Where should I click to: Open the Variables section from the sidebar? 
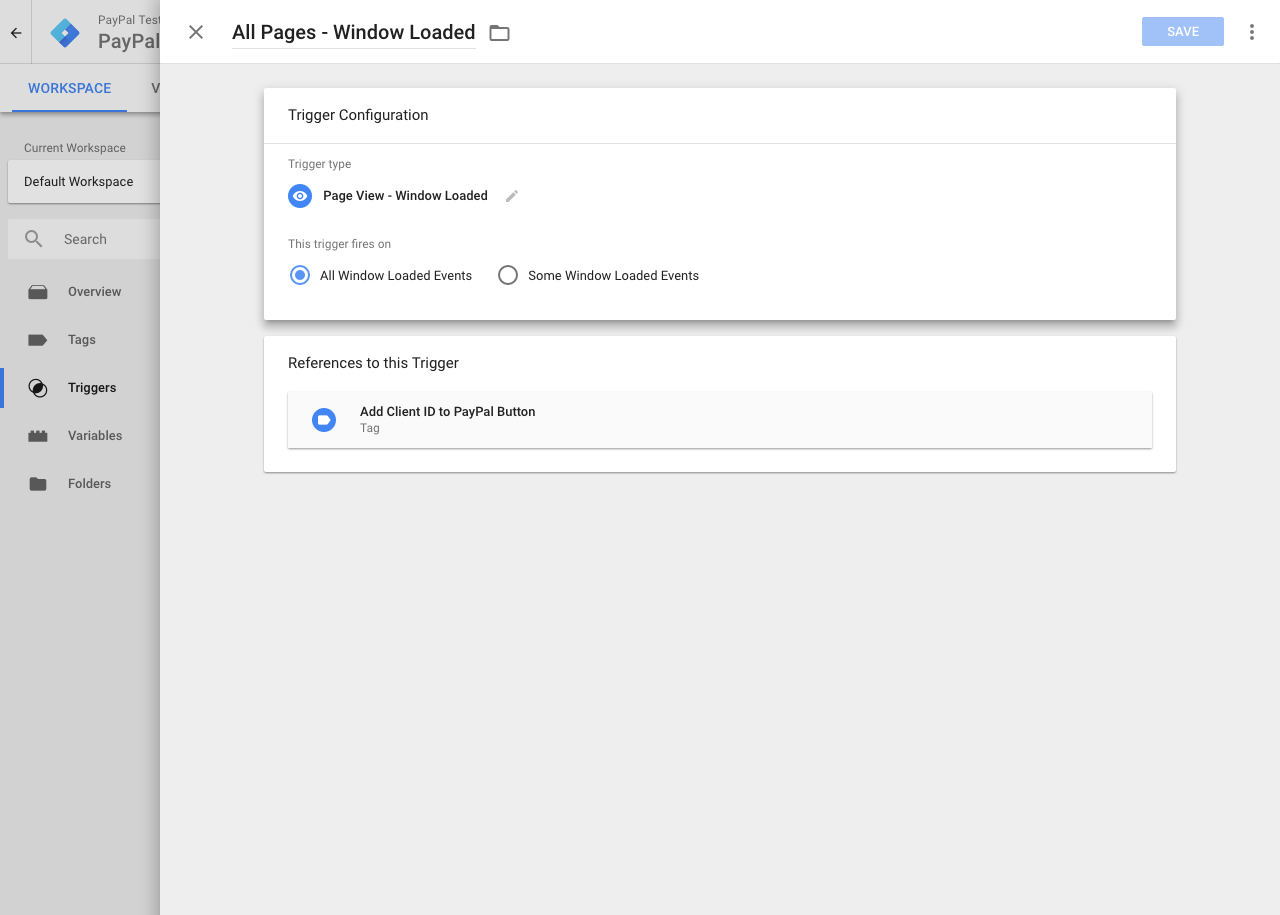38,435
